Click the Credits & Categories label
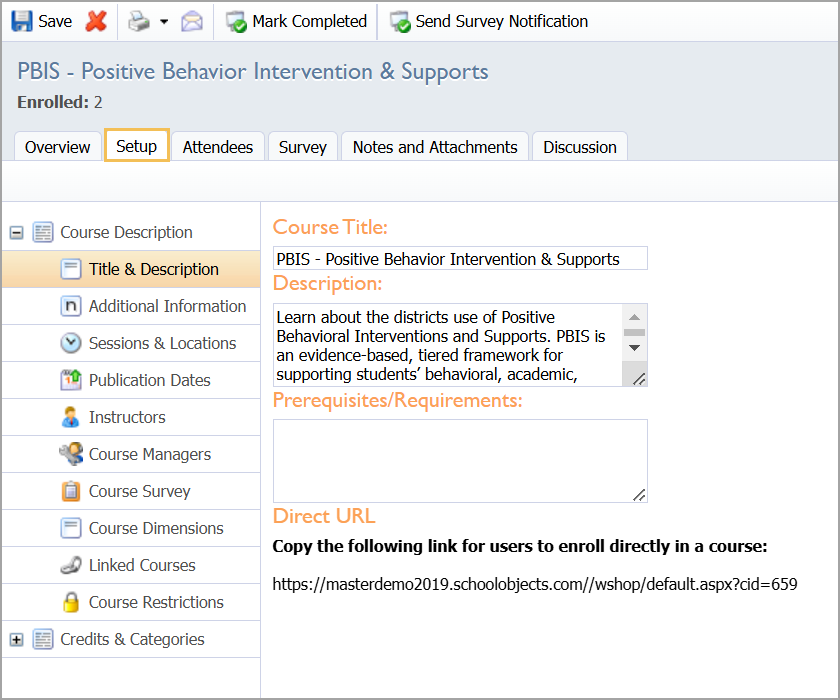Viewport: 840px width, 700px height. (132, 639)
